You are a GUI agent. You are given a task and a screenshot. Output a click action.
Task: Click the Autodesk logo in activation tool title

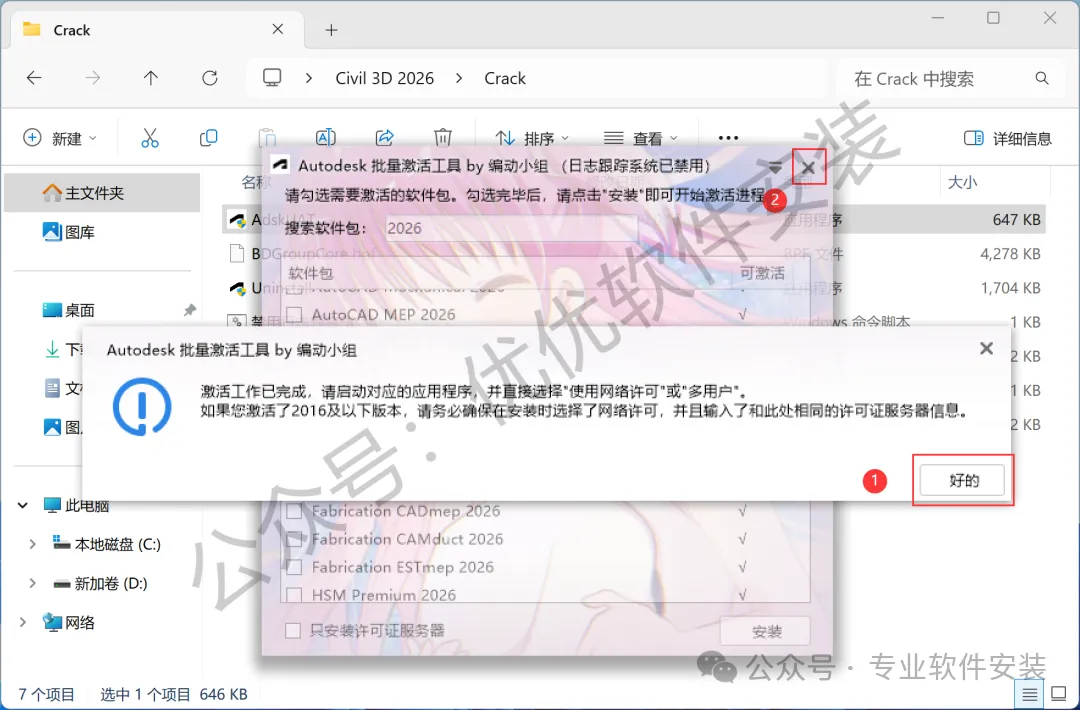(280, 165)
